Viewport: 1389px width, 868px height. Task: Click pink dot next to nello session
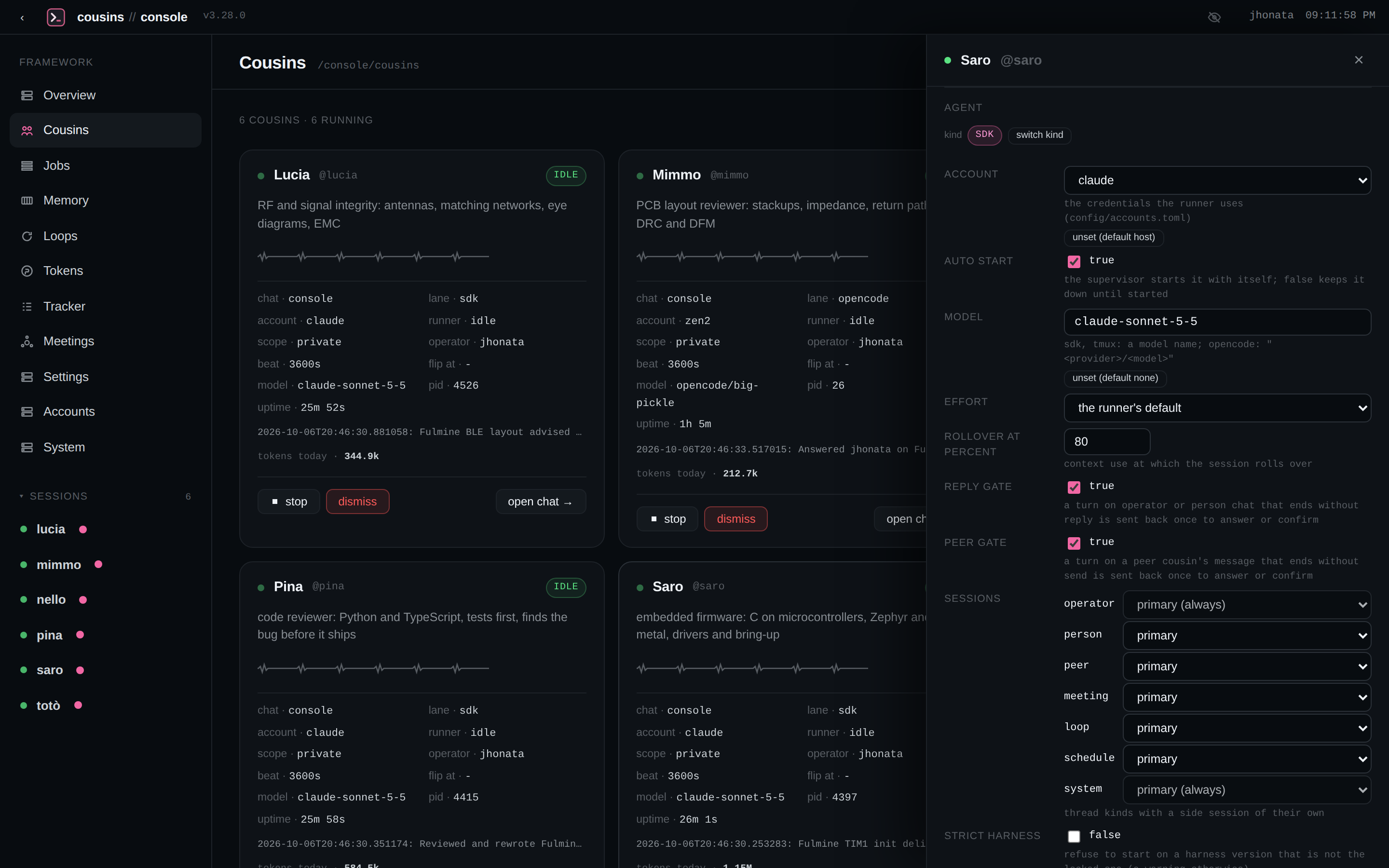tap(82, 600)
